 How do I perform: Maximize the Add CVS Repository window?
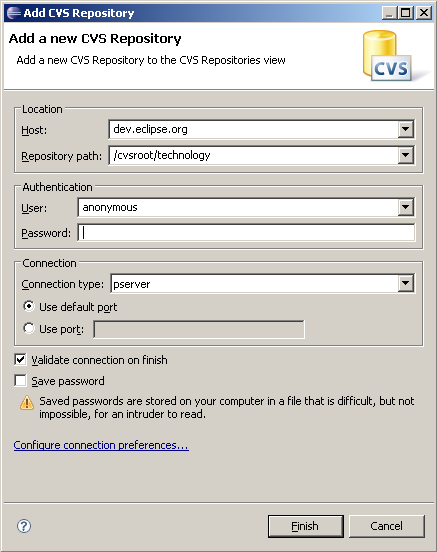click(x=406, y=13)
